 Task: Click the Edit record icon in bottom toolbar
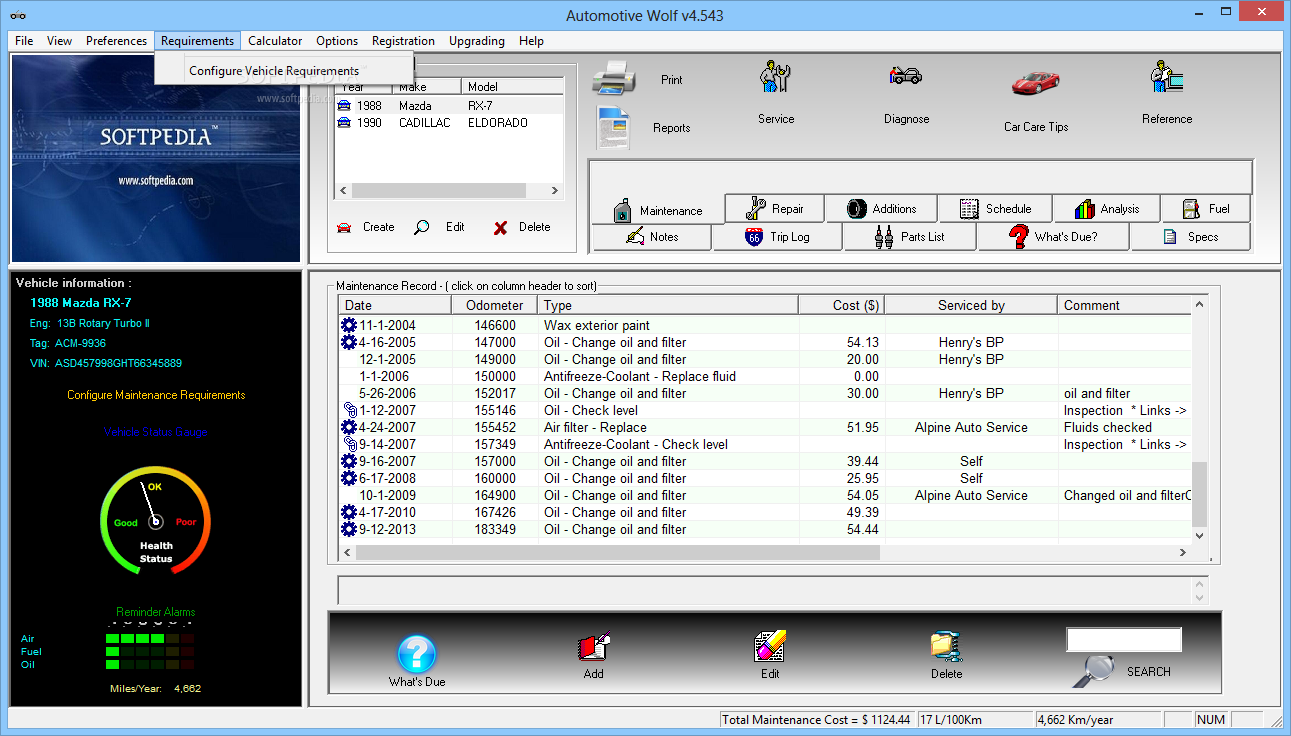770,647
